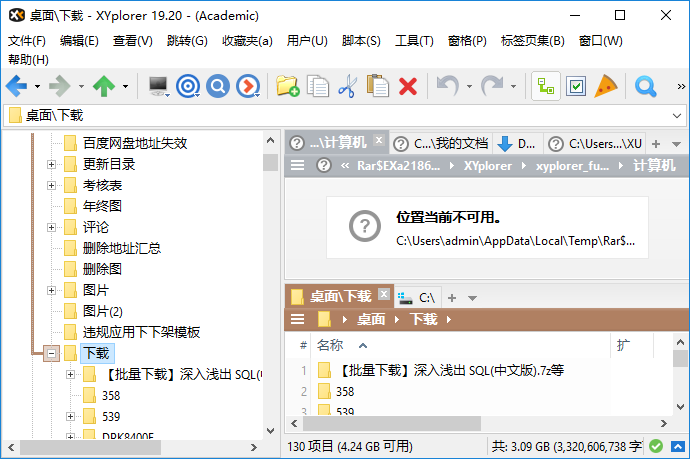Select 违规应用下下架模板 folder
This screenshot has height=459, width=690.
pyautogui.click(x=141, y=332)
